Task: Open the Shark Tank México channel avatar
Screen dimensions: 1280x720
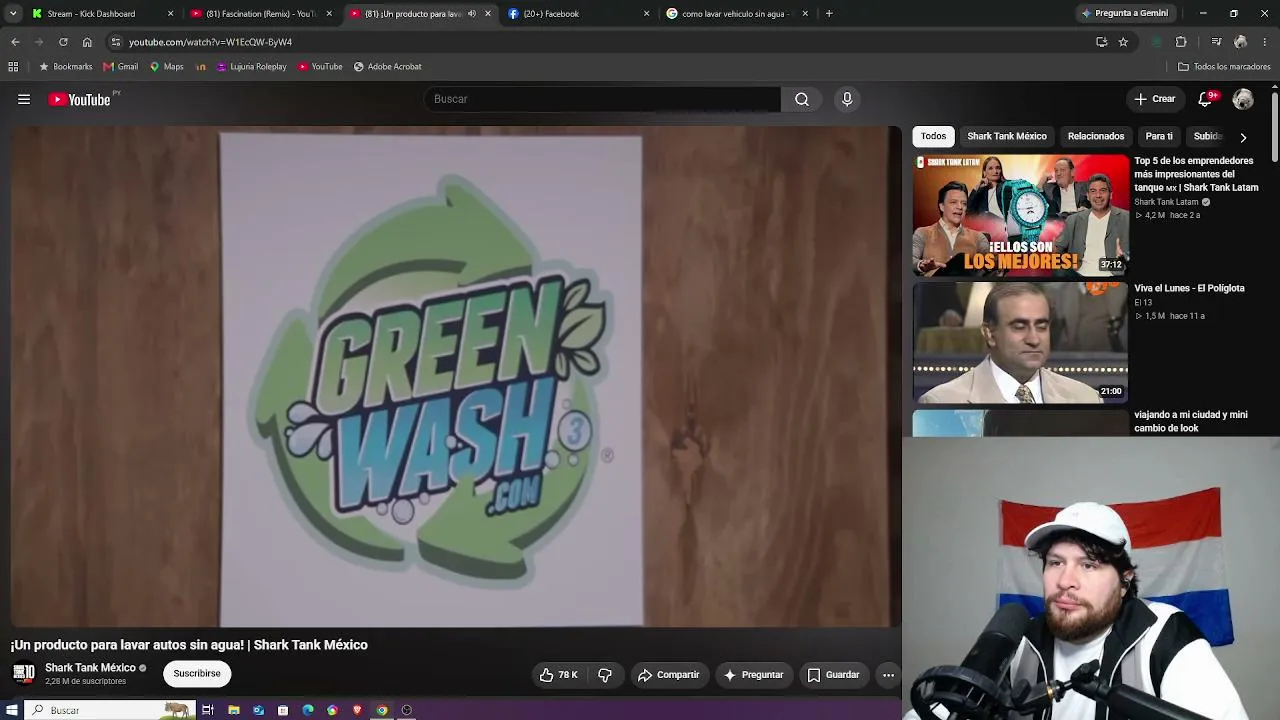Action: (24, 673)
